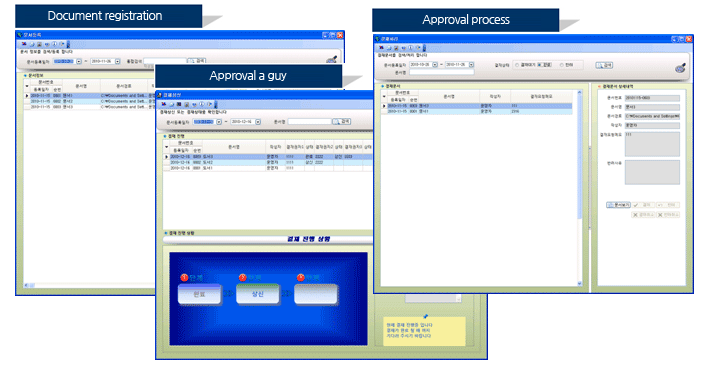The height and width of the screenshot is (366, 711).
Task: Click the save icon in Approval a guy toolbar
Action: pos(179,104)
